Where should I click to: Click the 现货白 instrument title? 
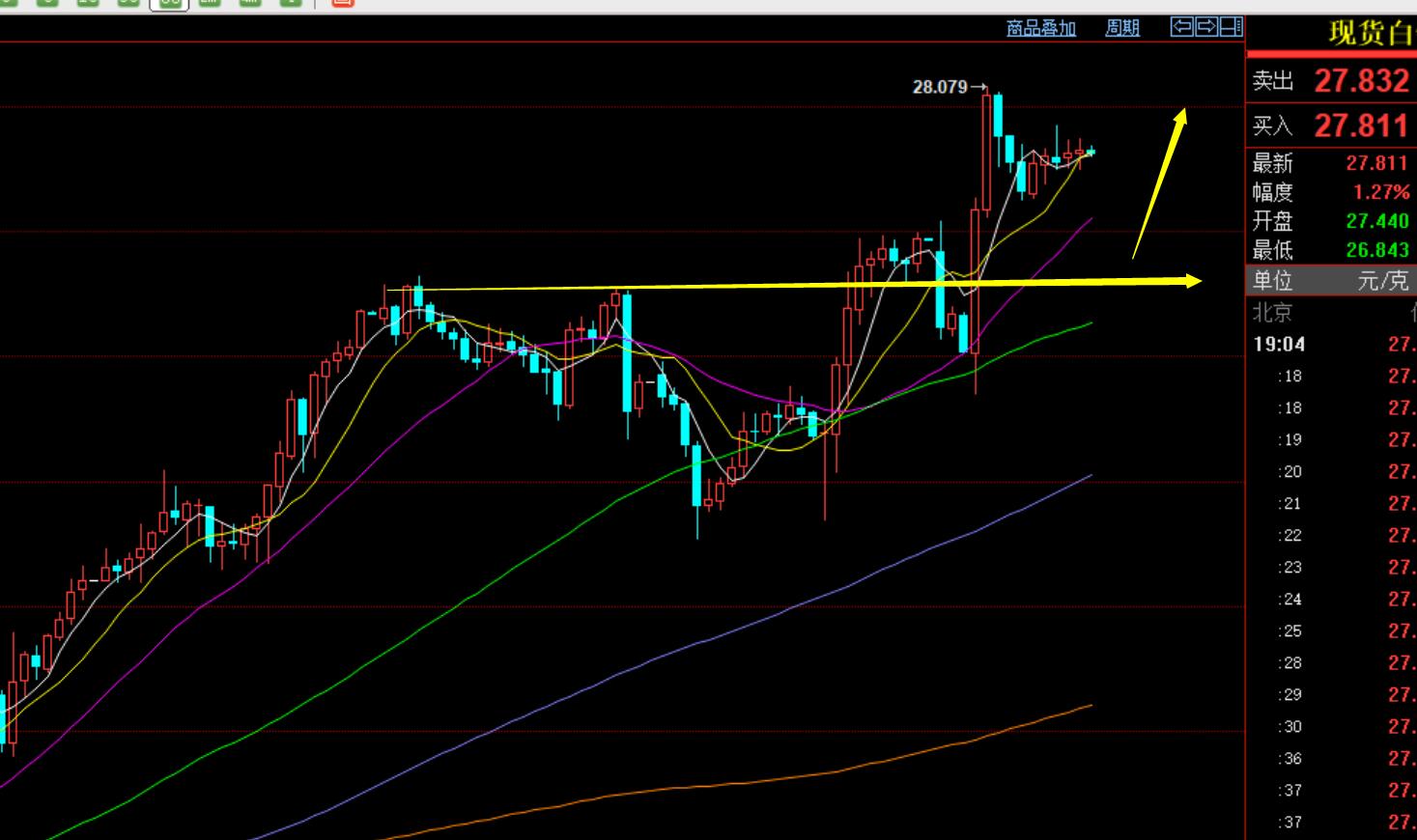click(1372, 33)
